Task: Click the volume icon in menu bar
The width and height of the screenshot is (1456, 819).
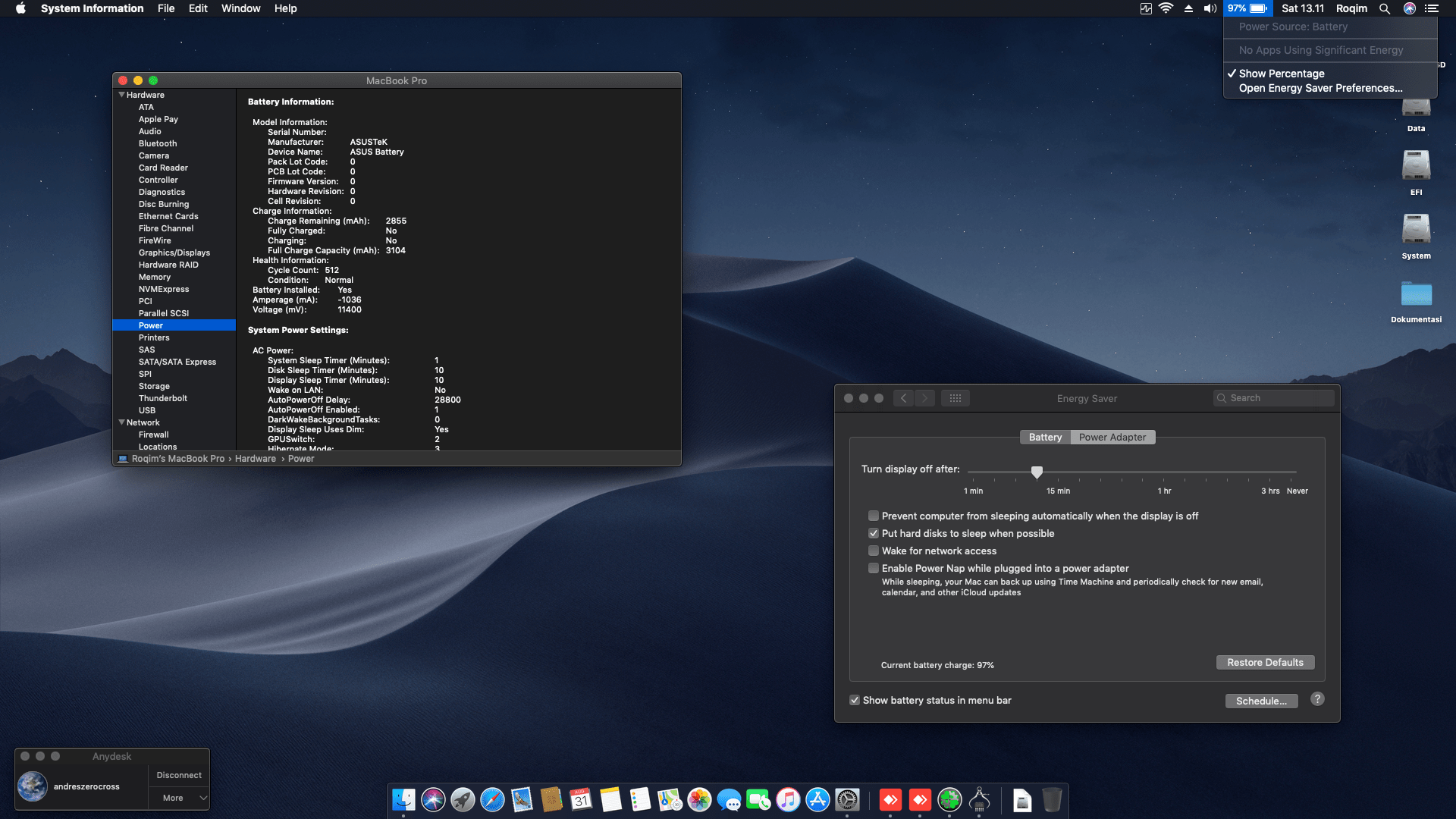Action: pyautogui.click(x=1210, y=8)
